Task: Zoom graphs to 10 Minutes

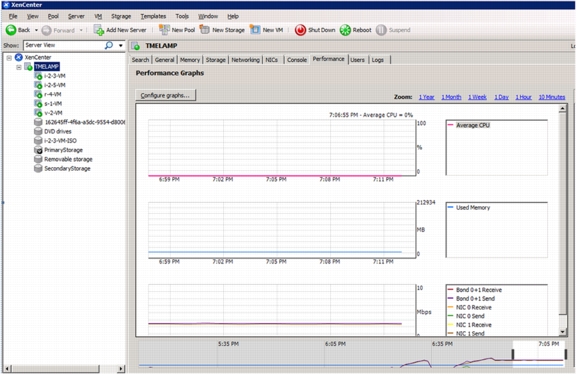Action: pos(552,97)
